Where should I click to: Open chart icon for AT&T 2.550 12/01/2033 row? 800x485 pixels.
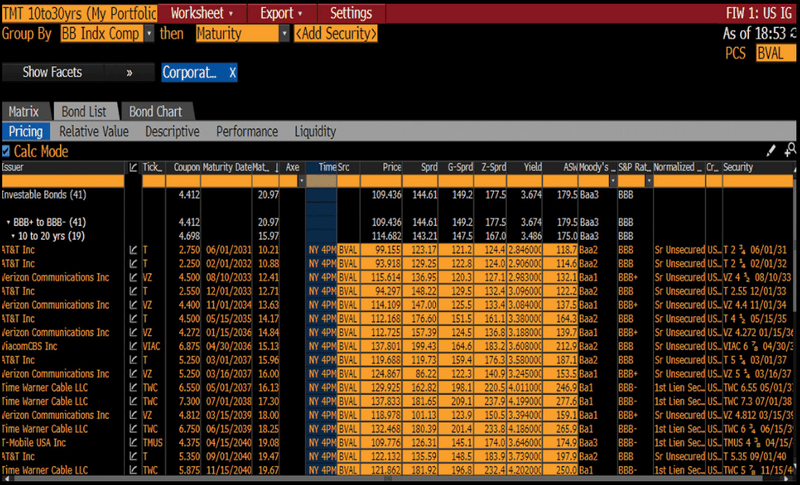133,291
